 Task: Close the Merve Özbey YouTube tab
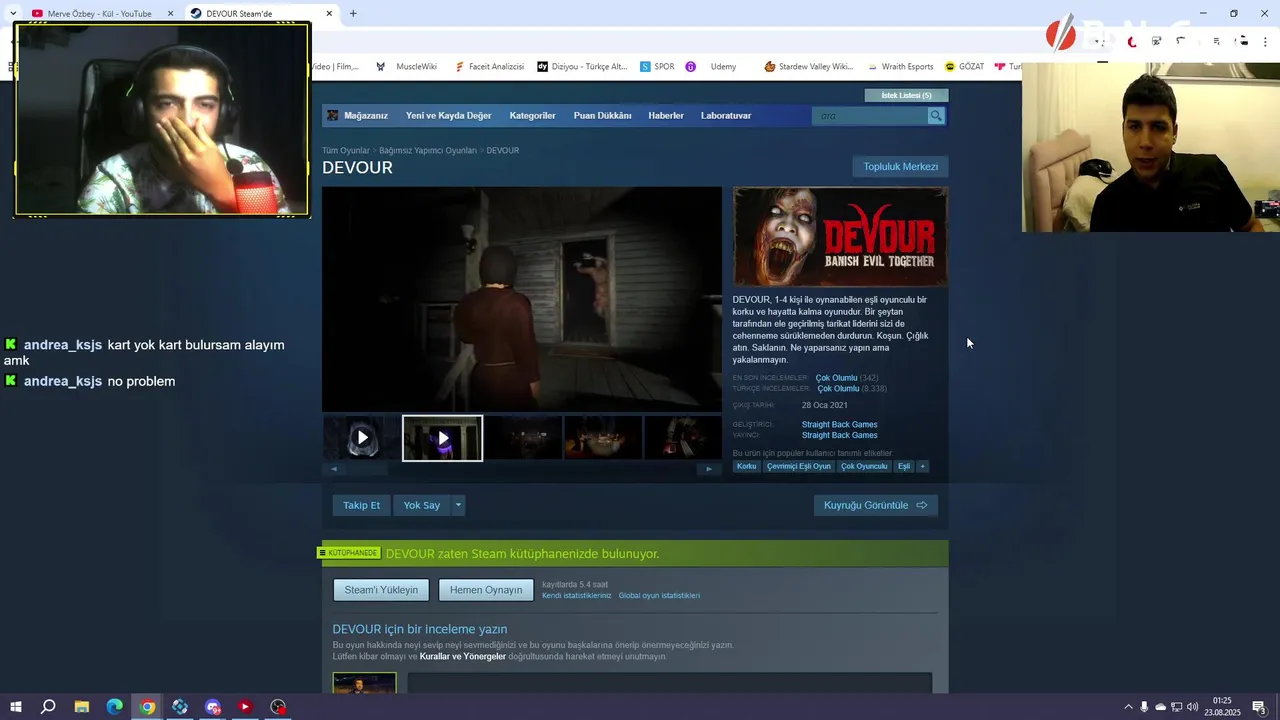pyautogui.click(x=170, y=13)
